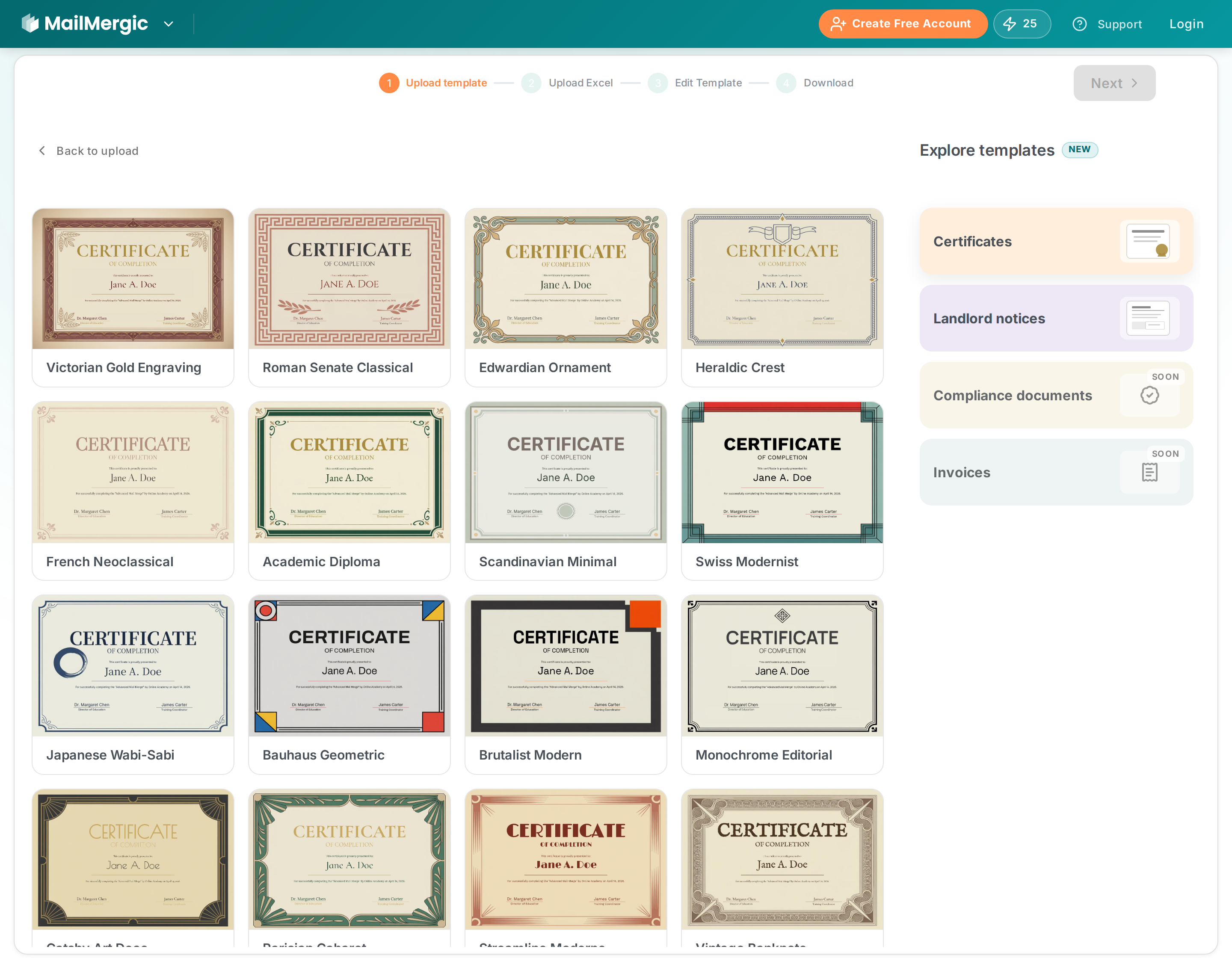The image size is (1232, 958).
Task: Go to the Download step
Action: [x=828, y=83]
